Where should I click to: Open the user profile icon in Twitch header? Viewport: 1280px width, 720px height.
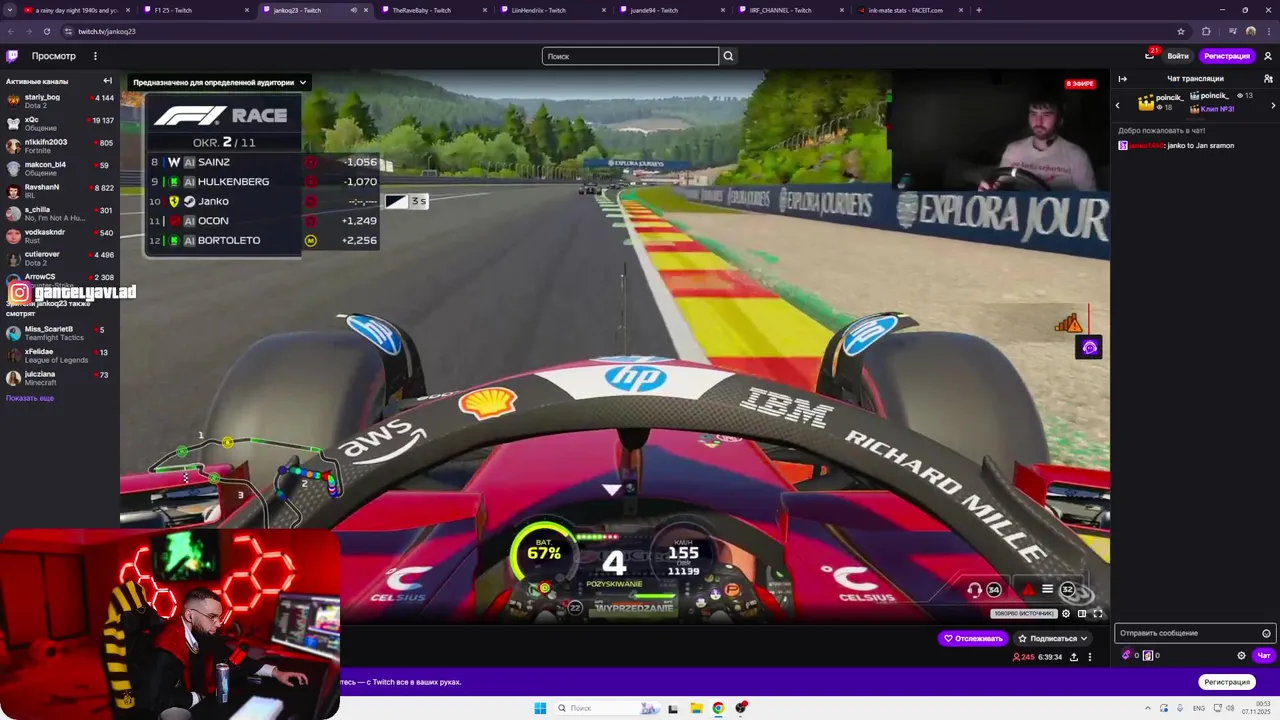tap(1268, 56)
